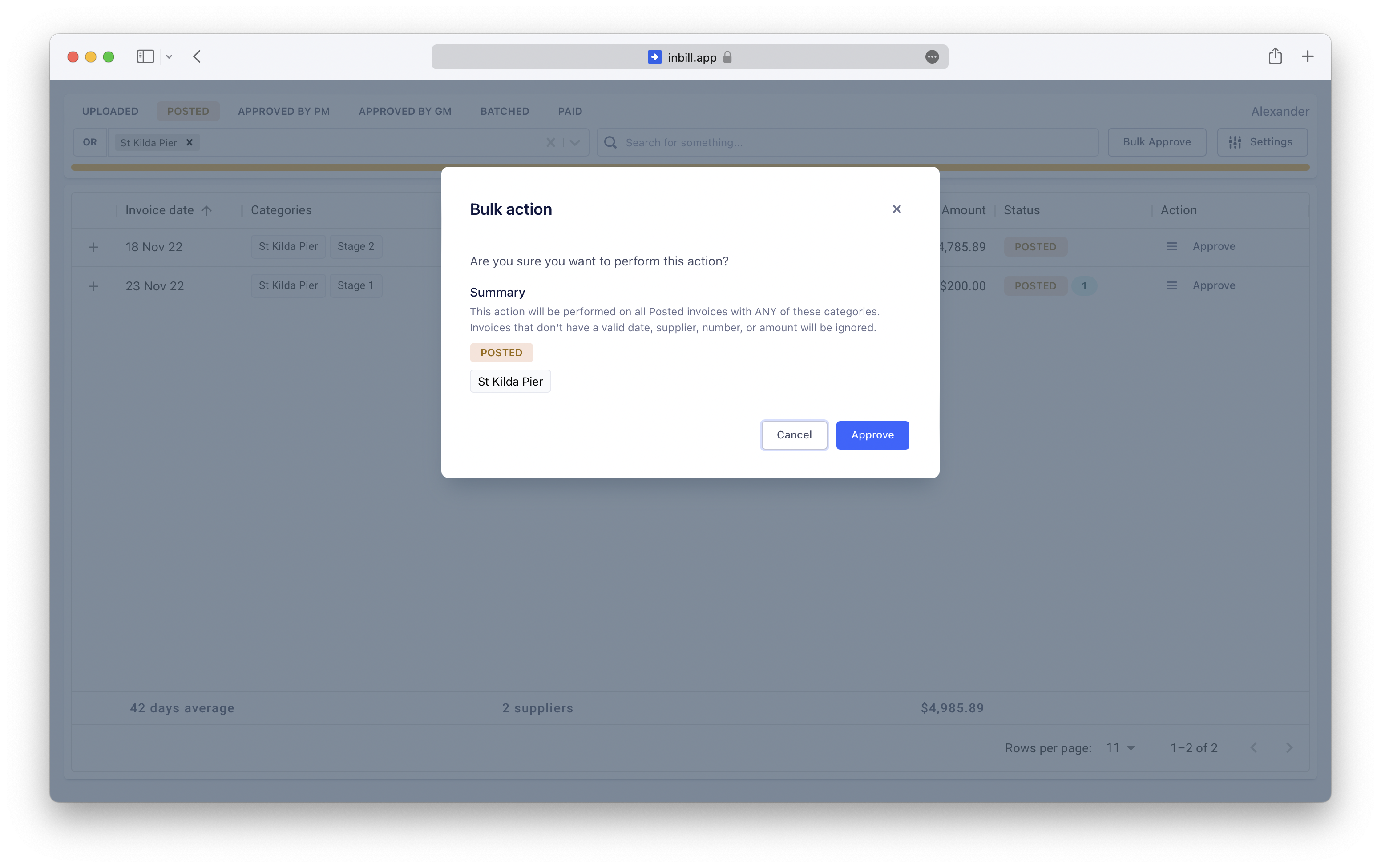The image size is (1381, 868).
Task: Remove the St Kilda Pier filter chip
Action: click(189, 143)
